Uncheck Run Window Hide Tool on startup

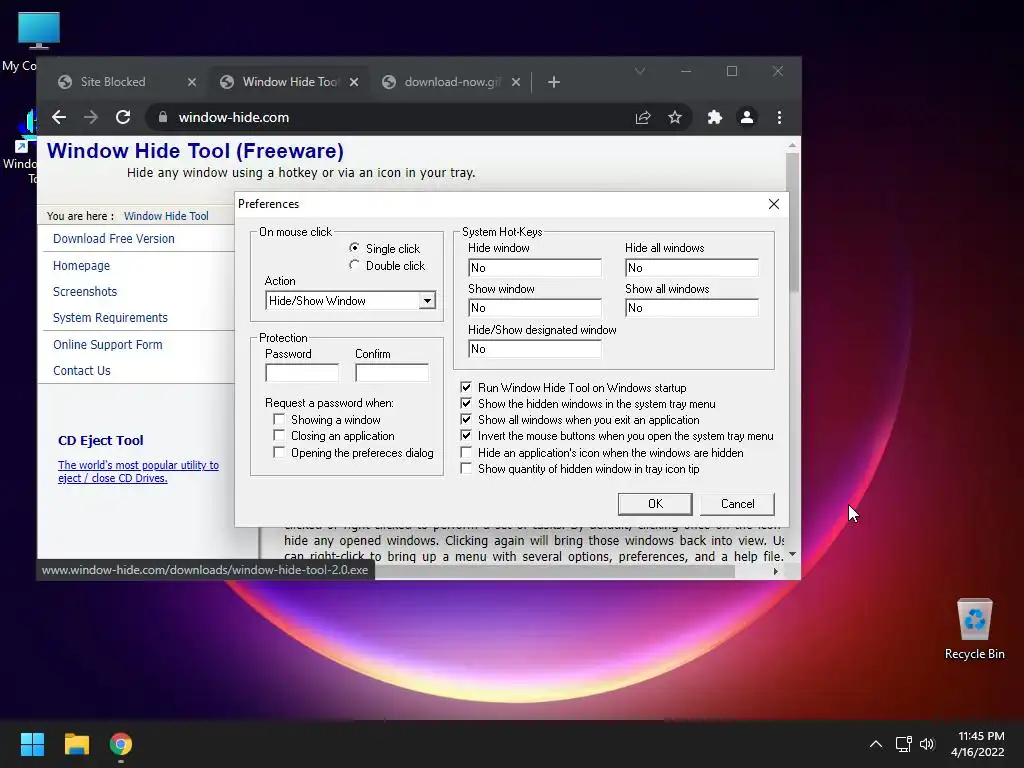[466, 387]
